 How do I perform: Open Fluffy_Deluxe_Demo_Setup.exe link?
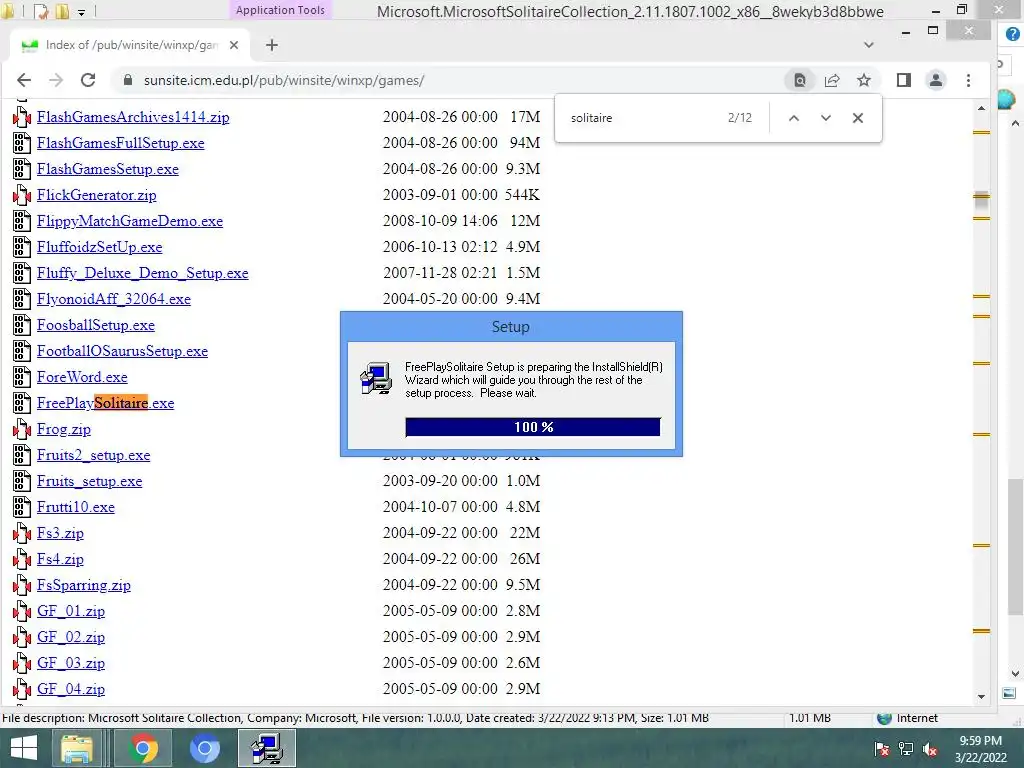click(143, 273)
